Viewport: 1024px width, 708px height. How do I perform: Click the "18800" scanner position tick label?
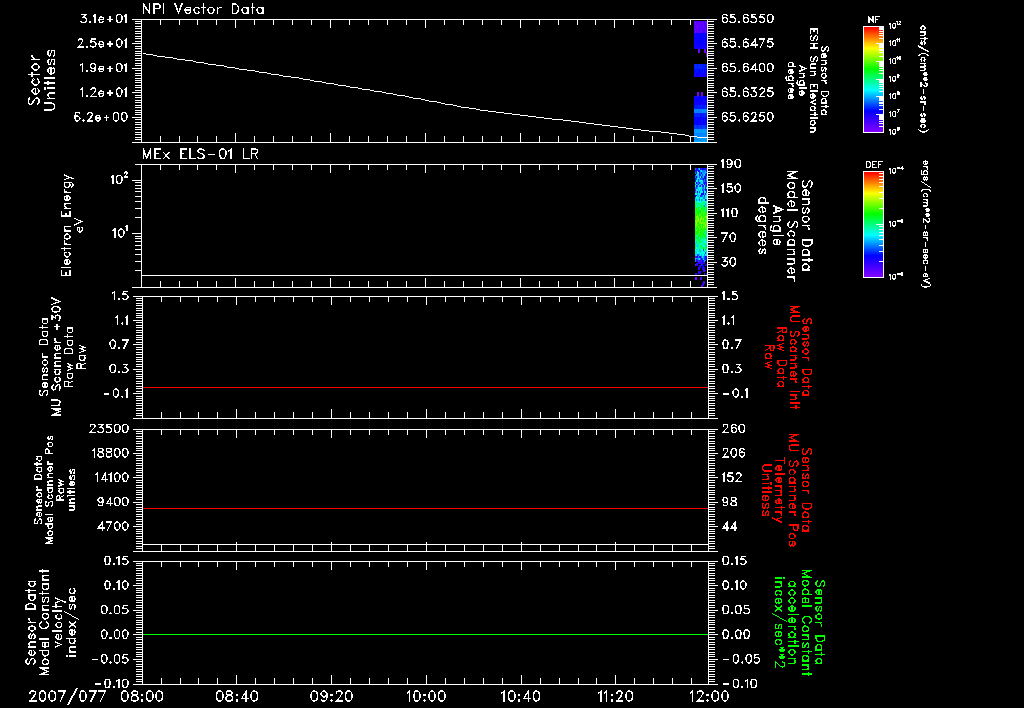coord(108,453)
